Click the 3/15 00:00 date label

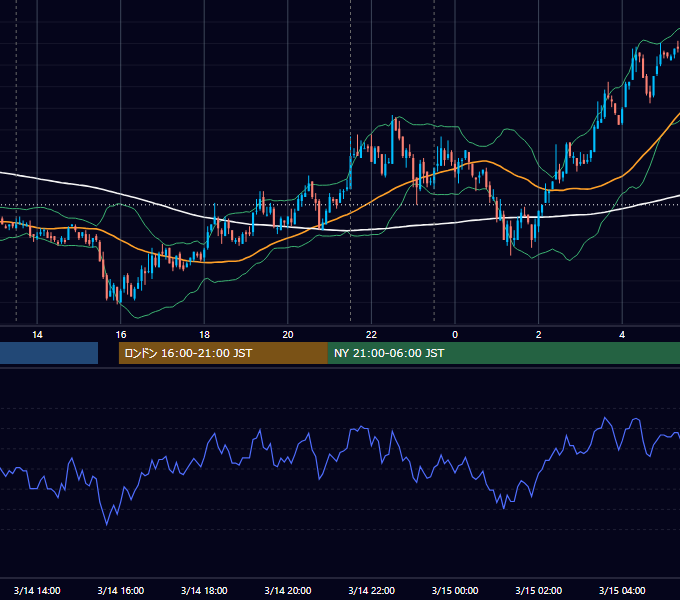click(455, 590)
